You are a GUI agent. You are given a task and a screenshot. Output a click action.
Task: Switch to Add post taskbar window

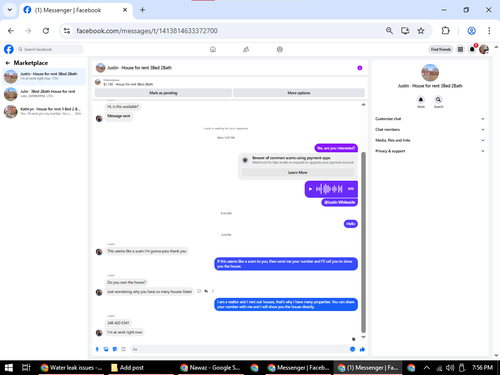tap(141, 368)
